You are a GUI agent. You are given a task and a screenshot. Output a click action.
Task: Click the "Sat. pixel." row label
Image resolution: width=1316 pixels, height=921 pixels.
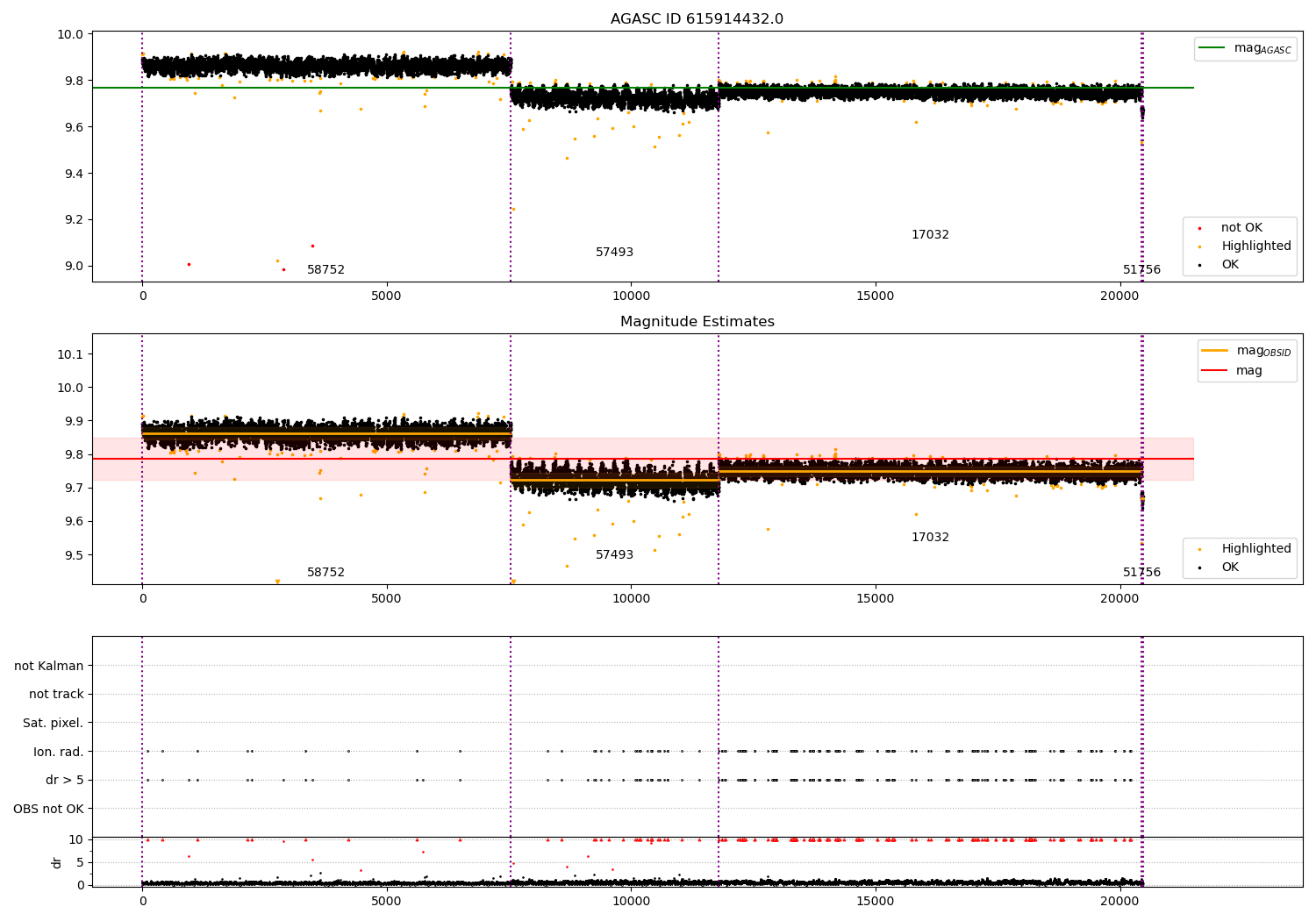coord(54,723)
